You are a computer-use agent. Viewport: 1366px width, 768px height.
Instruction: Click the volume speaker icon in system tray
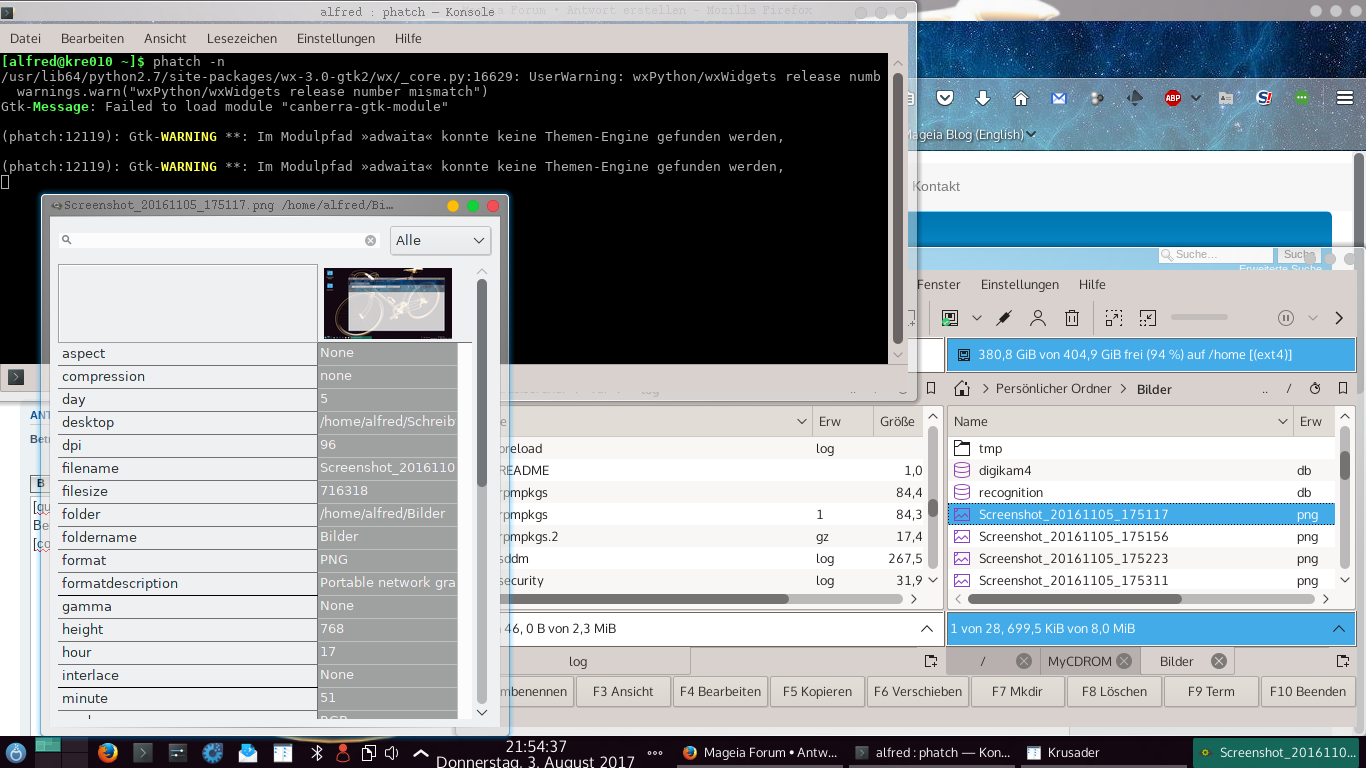coord(392,753)
